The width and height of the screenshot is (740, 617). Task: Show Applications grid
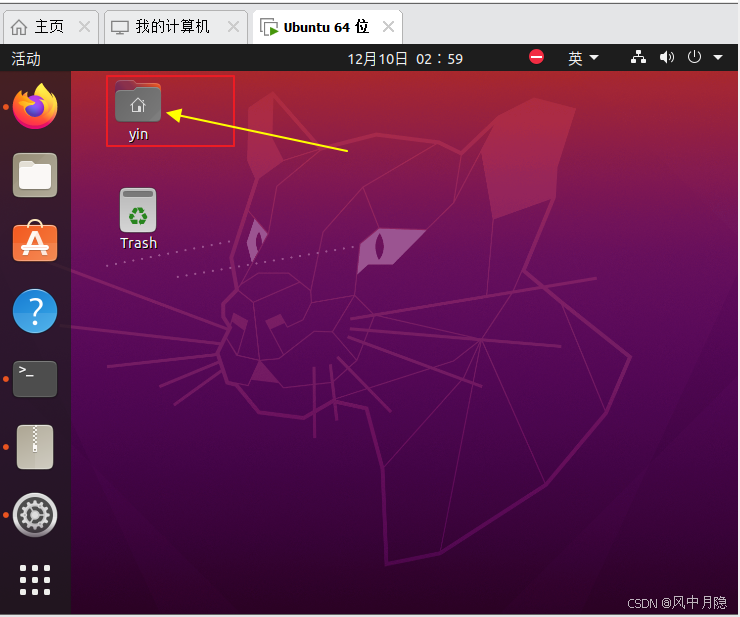pos(35,580)
